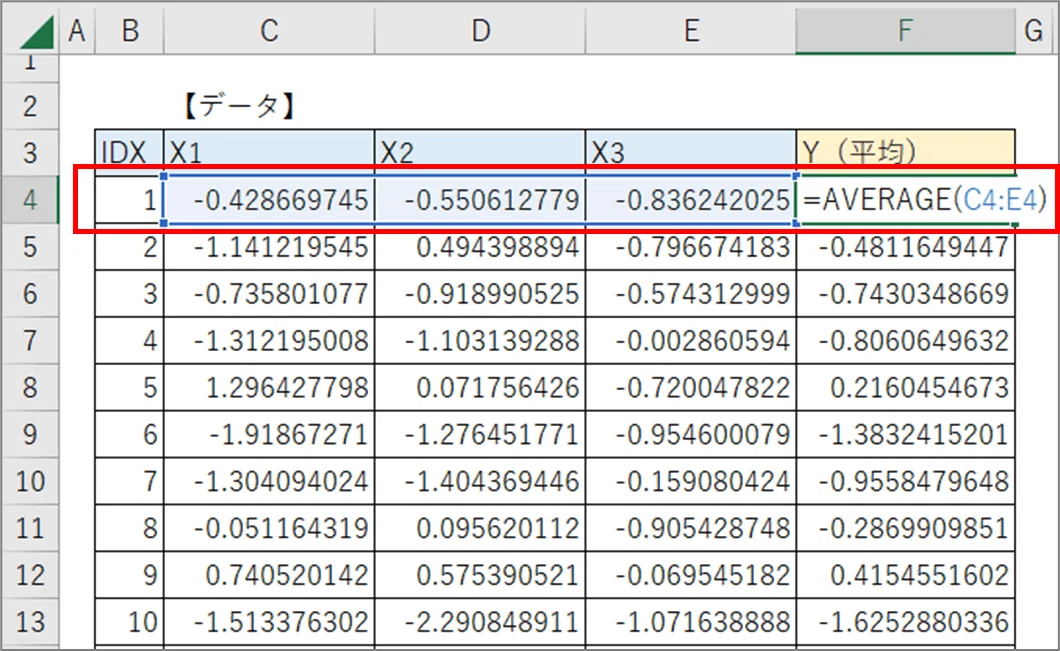Screen dimensions: 1060x651
Task: Click cell with value 0.494398894
Action: [480, 247]
